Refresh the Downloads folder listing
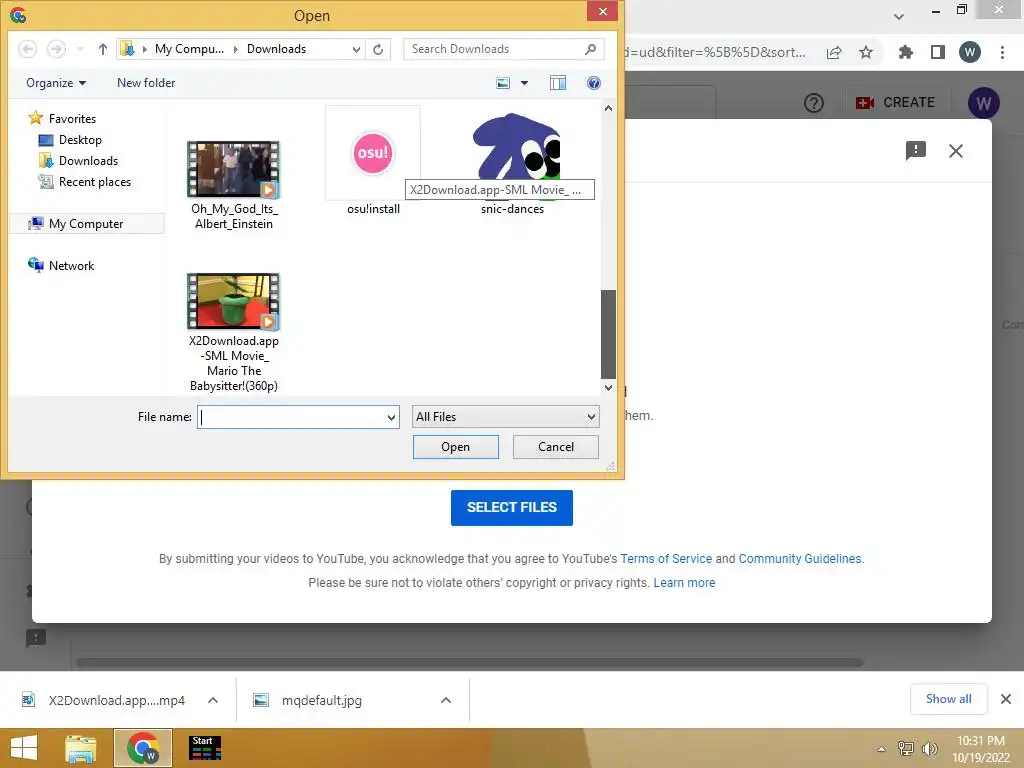Screen dimensions: 1024x768 (378, 49)
